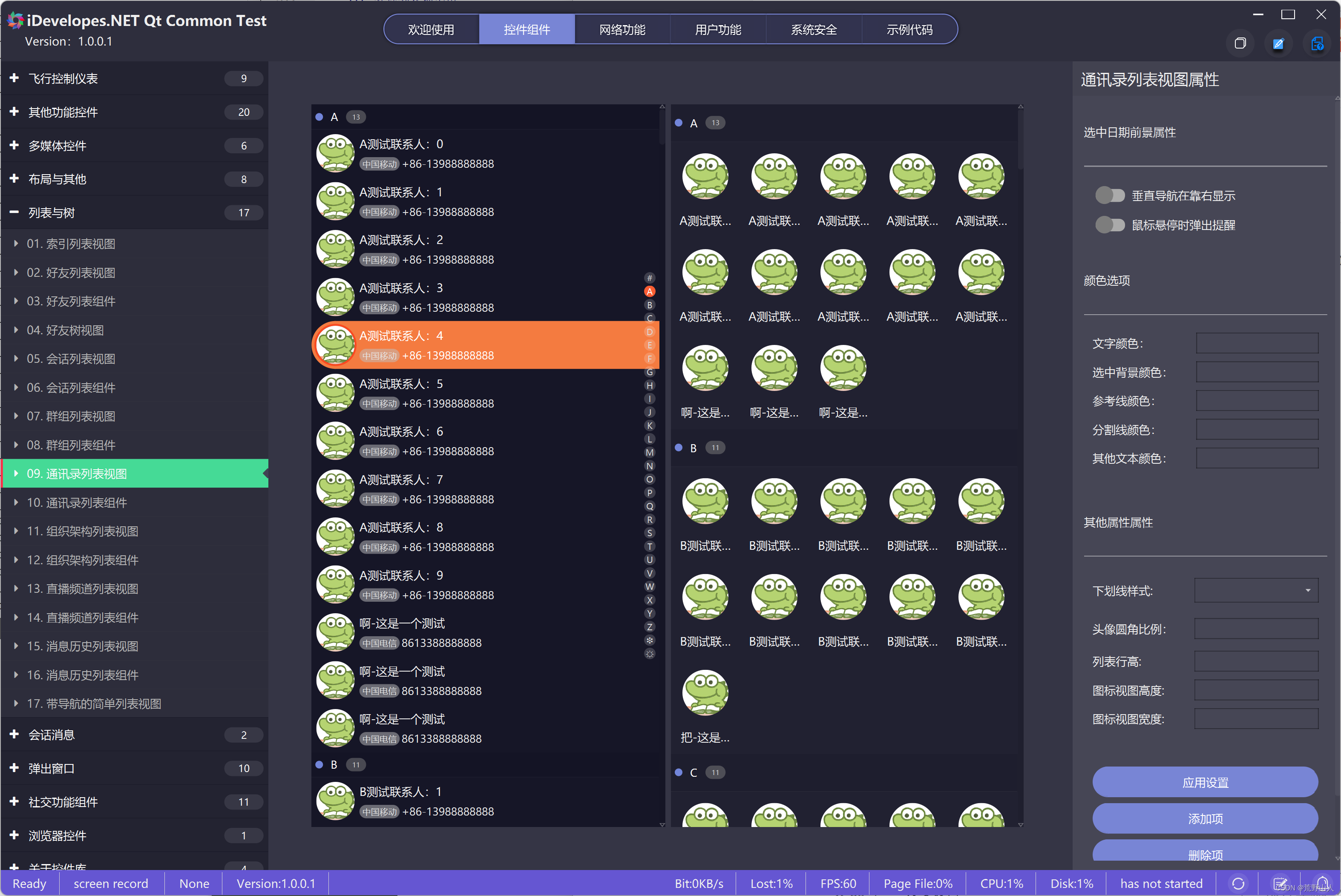
Task: Click the stacked windows icon in header
Action: pyautogui.click(x=1240, y=43)
